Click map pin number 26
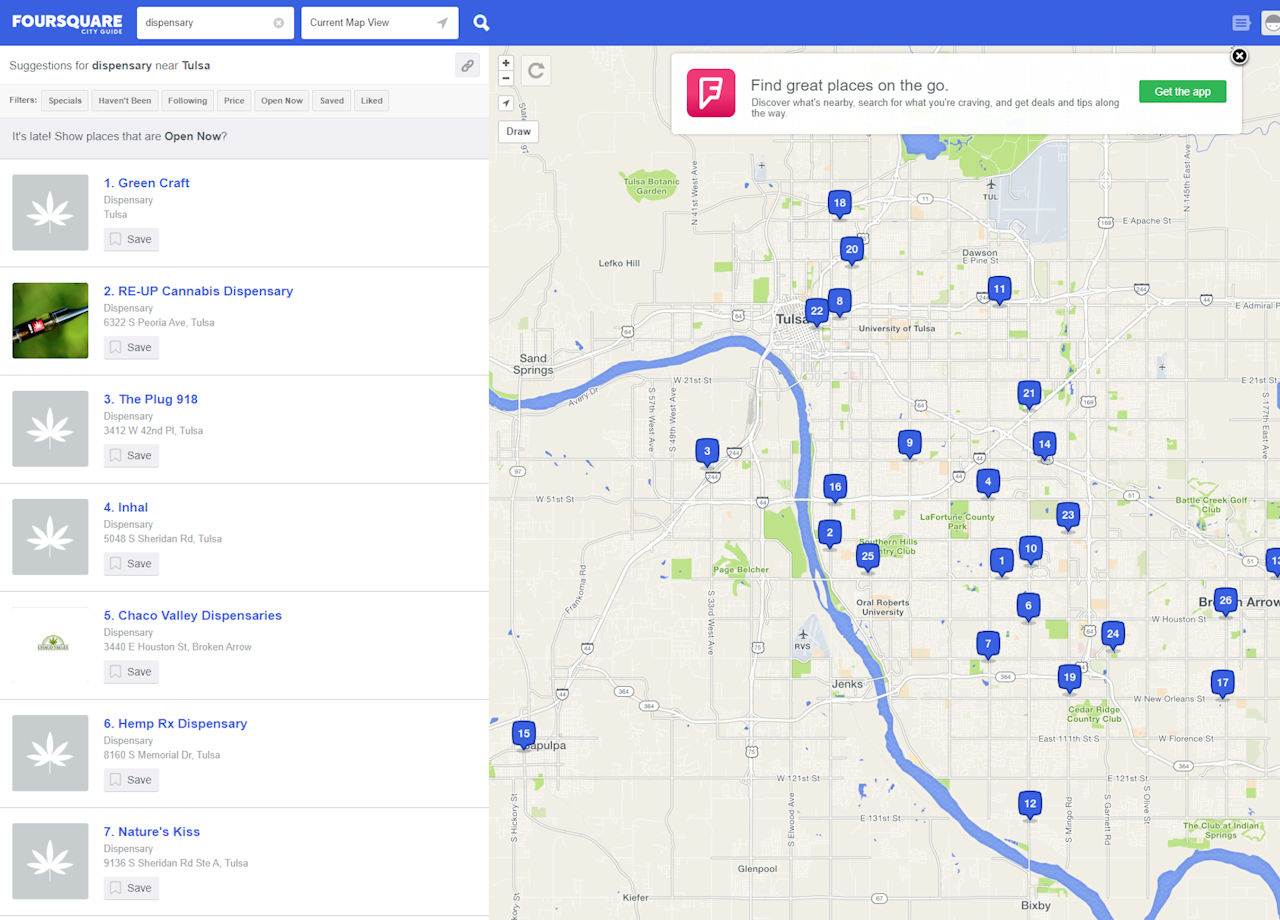The image size is (1280, 920). [x=1225, y=601]
